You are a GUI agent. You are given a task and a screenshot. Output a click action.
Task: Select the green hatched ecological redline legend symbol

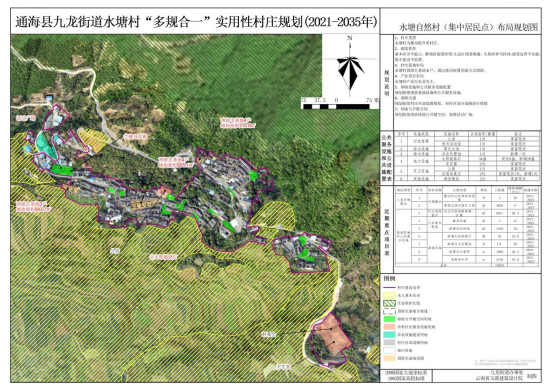(x=389, y=303)
